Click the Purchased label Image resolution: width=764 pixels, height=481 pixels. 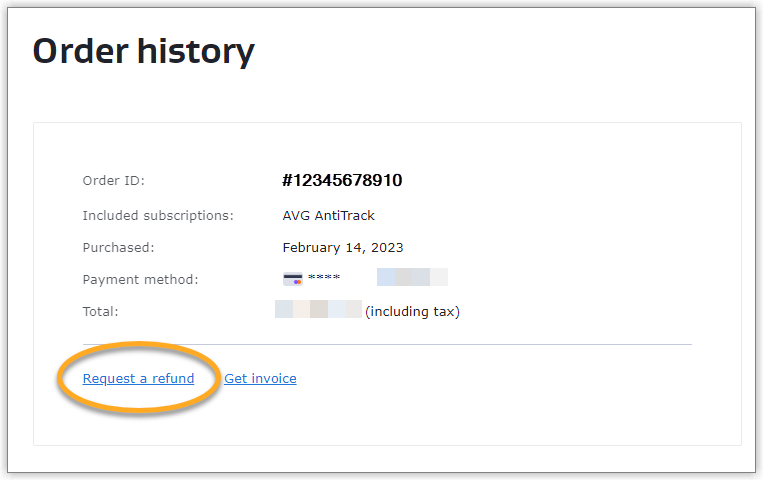click(118, 247)
